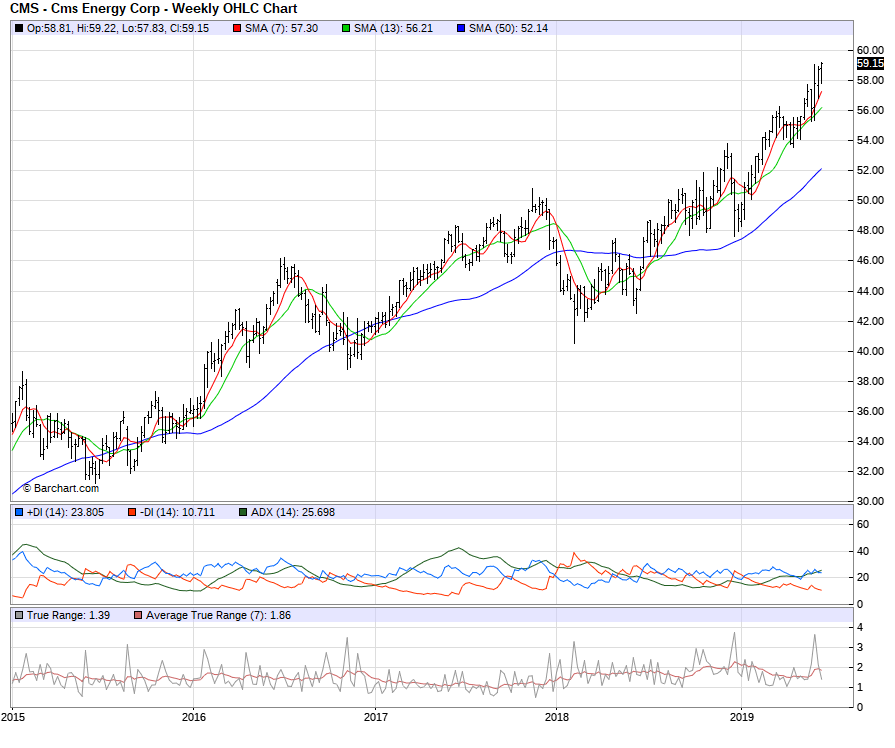Click the 40 label on the DI/ADX axis

(x=862, y=551)
